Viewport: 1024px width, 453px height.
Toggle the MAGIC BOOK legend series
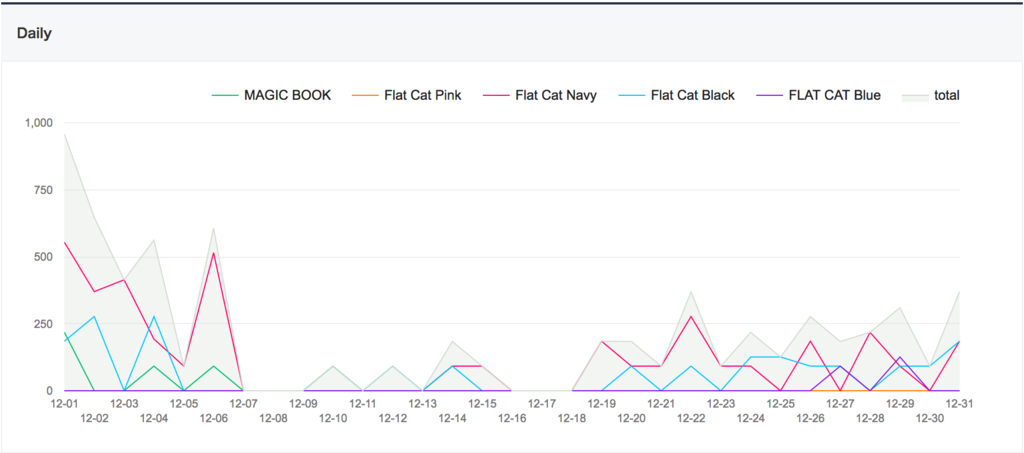click(272, 95)
